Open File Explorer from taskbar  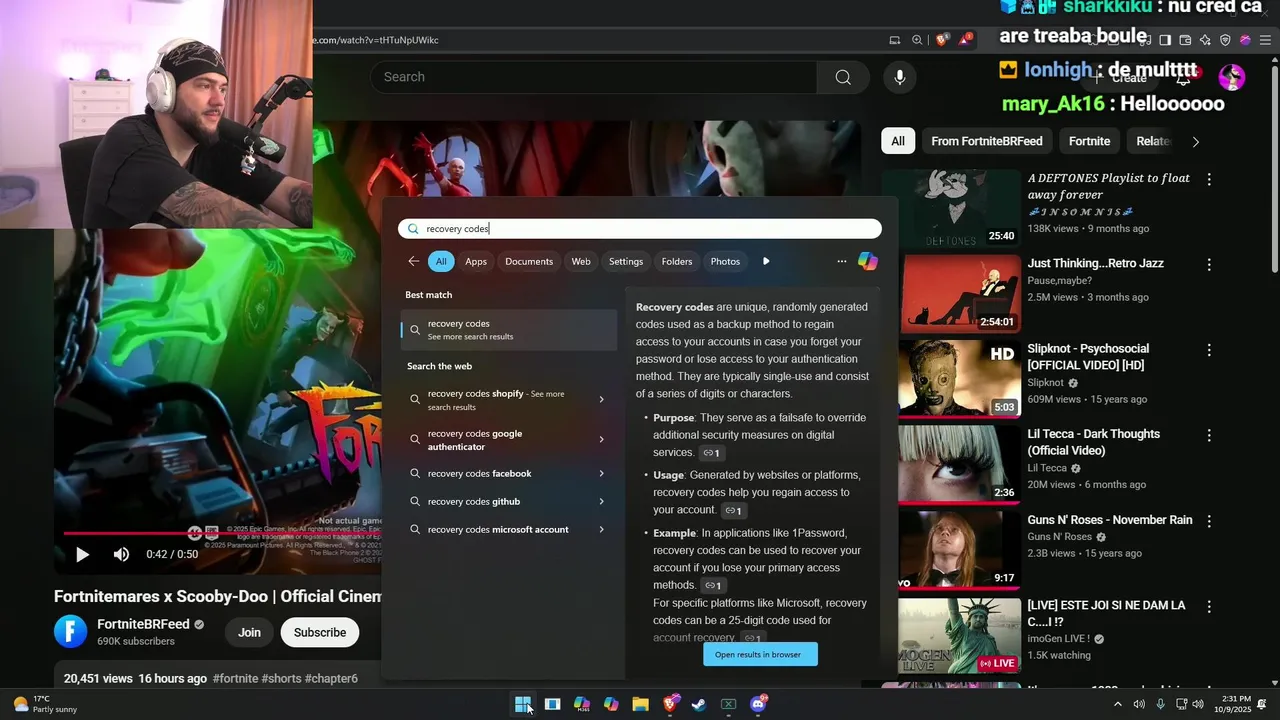point(640,704)
